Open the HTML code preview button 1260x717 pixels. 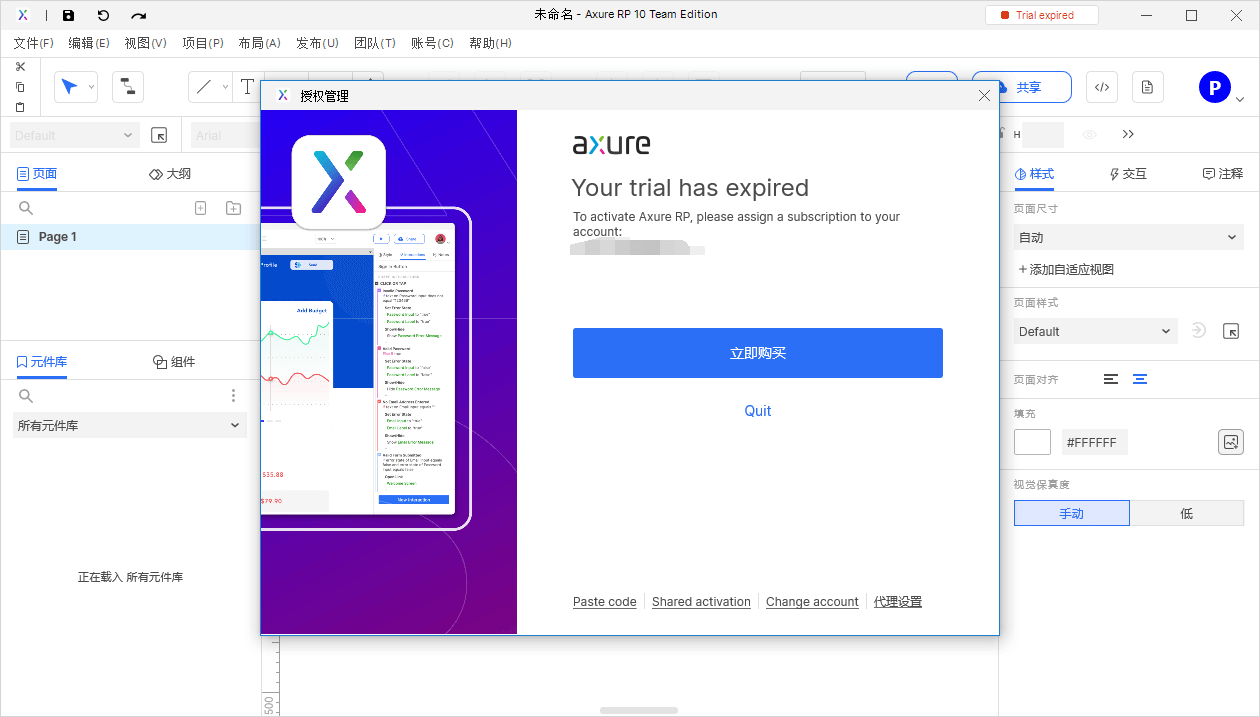pos(1101,87)
